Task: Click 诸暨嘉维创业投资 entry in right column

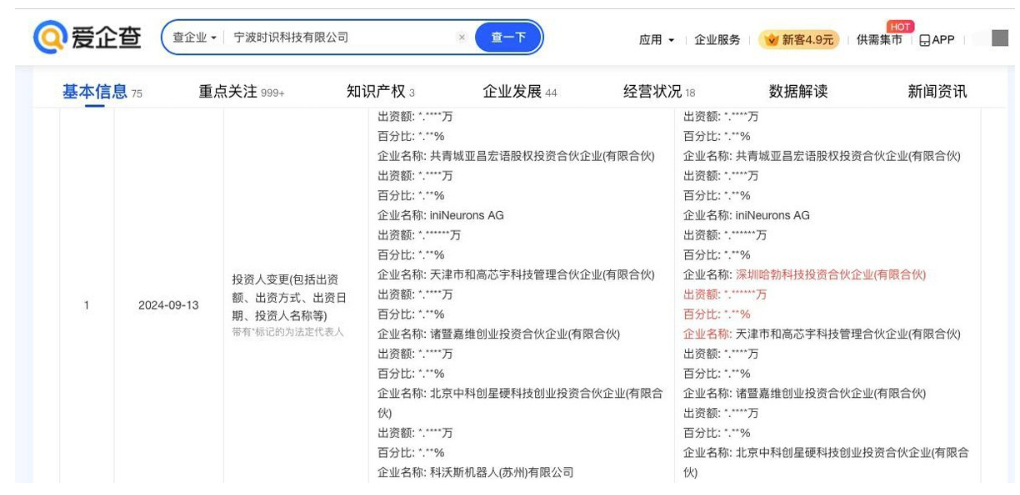Action: pyautogui.click(x=831, y=394)
